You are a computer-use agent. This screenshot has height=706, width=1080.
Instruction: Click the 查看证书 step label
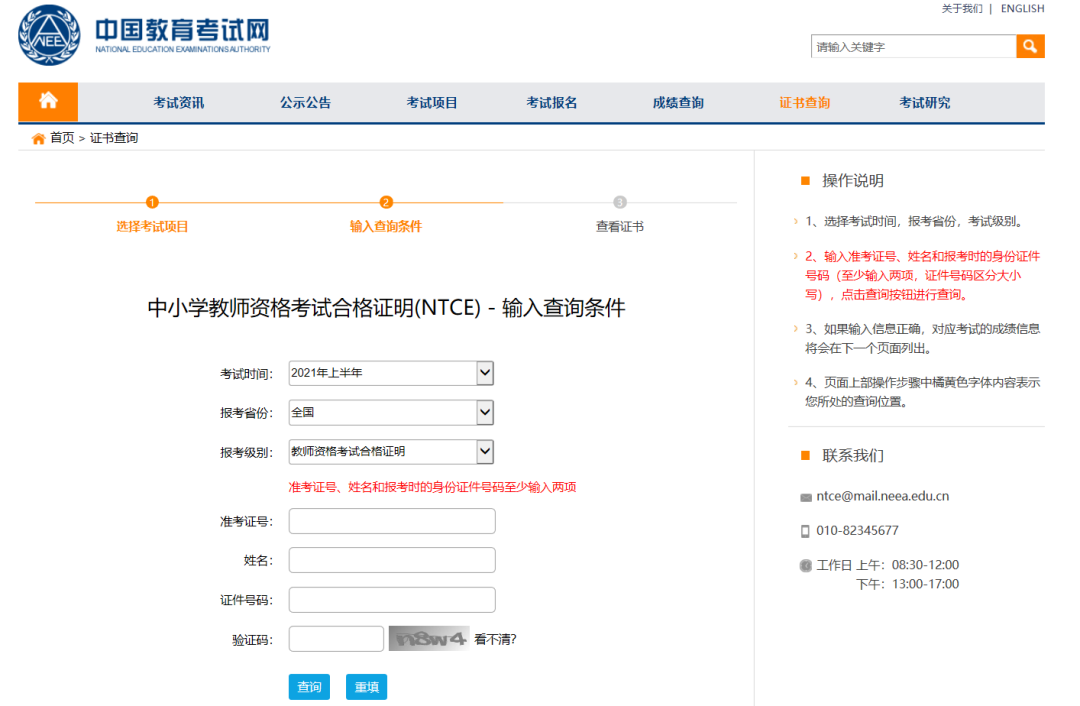tap(620, 227)
